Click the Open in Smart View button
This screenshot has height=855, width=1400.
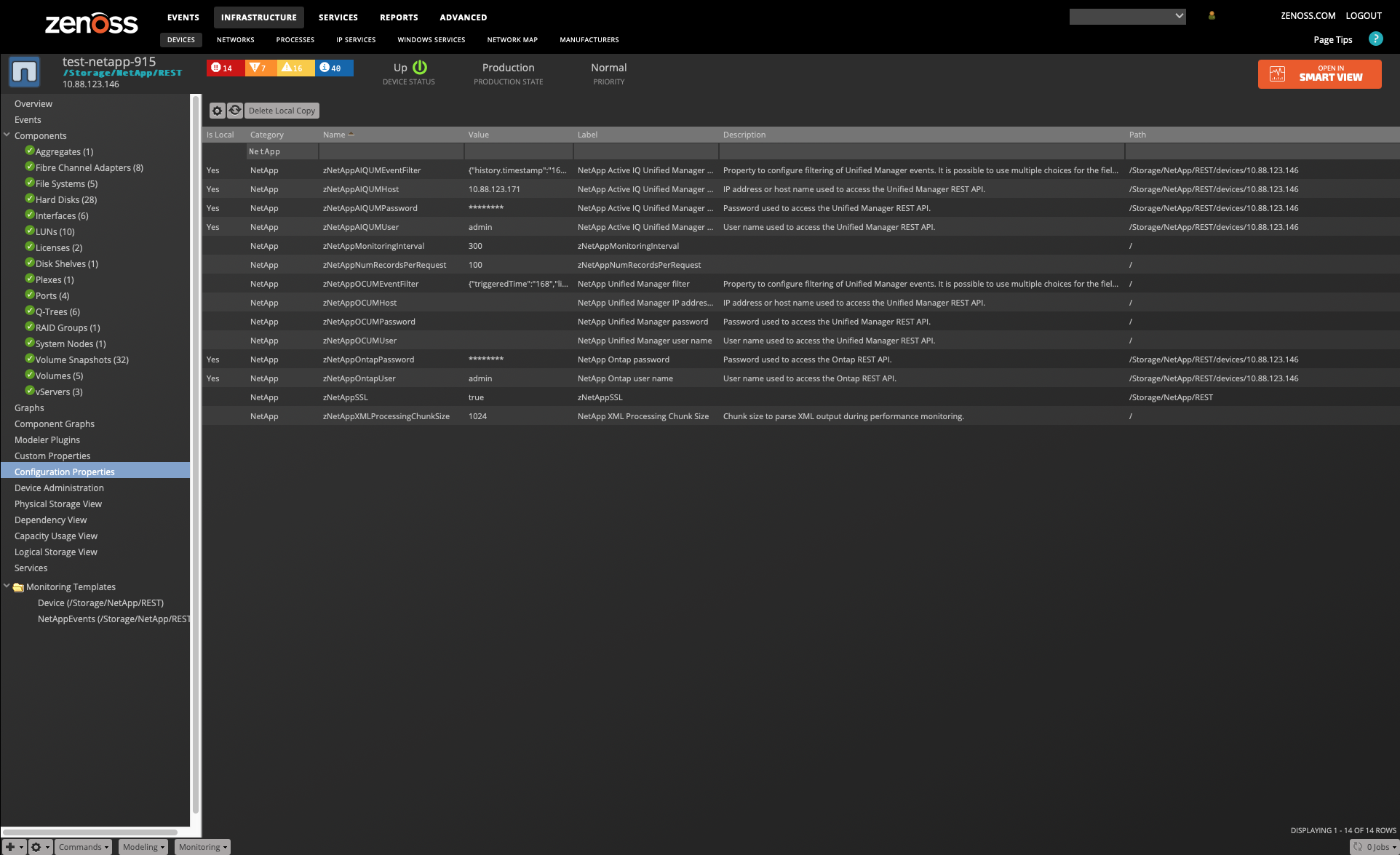point(1319,73)
